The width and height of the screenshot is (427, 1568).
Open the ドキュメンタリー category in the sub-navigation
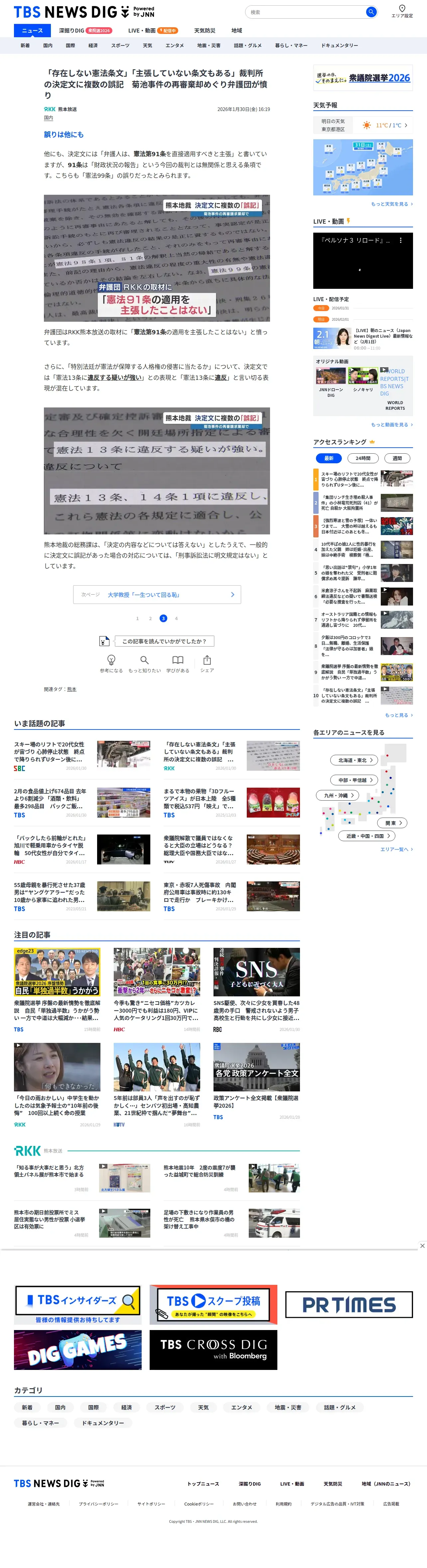coord(339,46)
